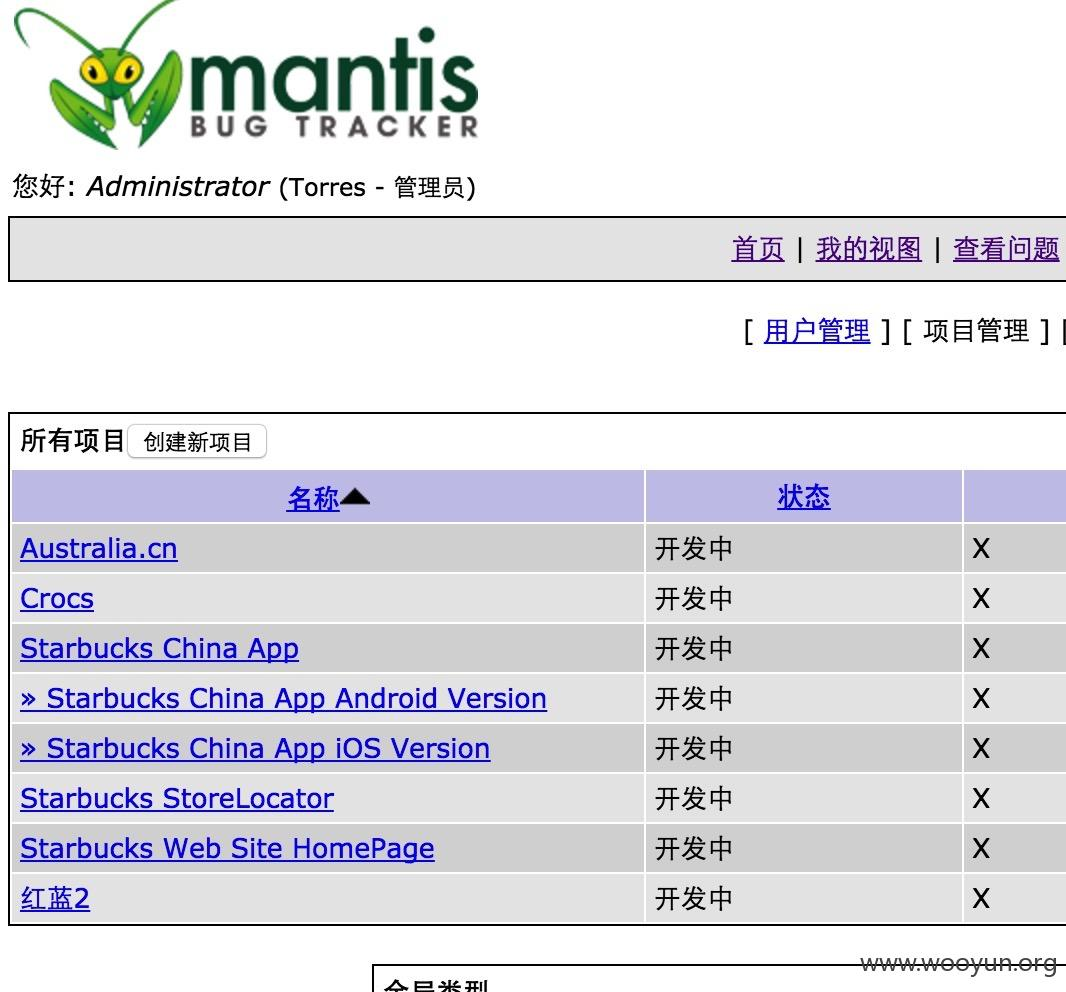Open the Starbucks China App project
Screen dimensions: 1066x992
[x=159, y=649]
